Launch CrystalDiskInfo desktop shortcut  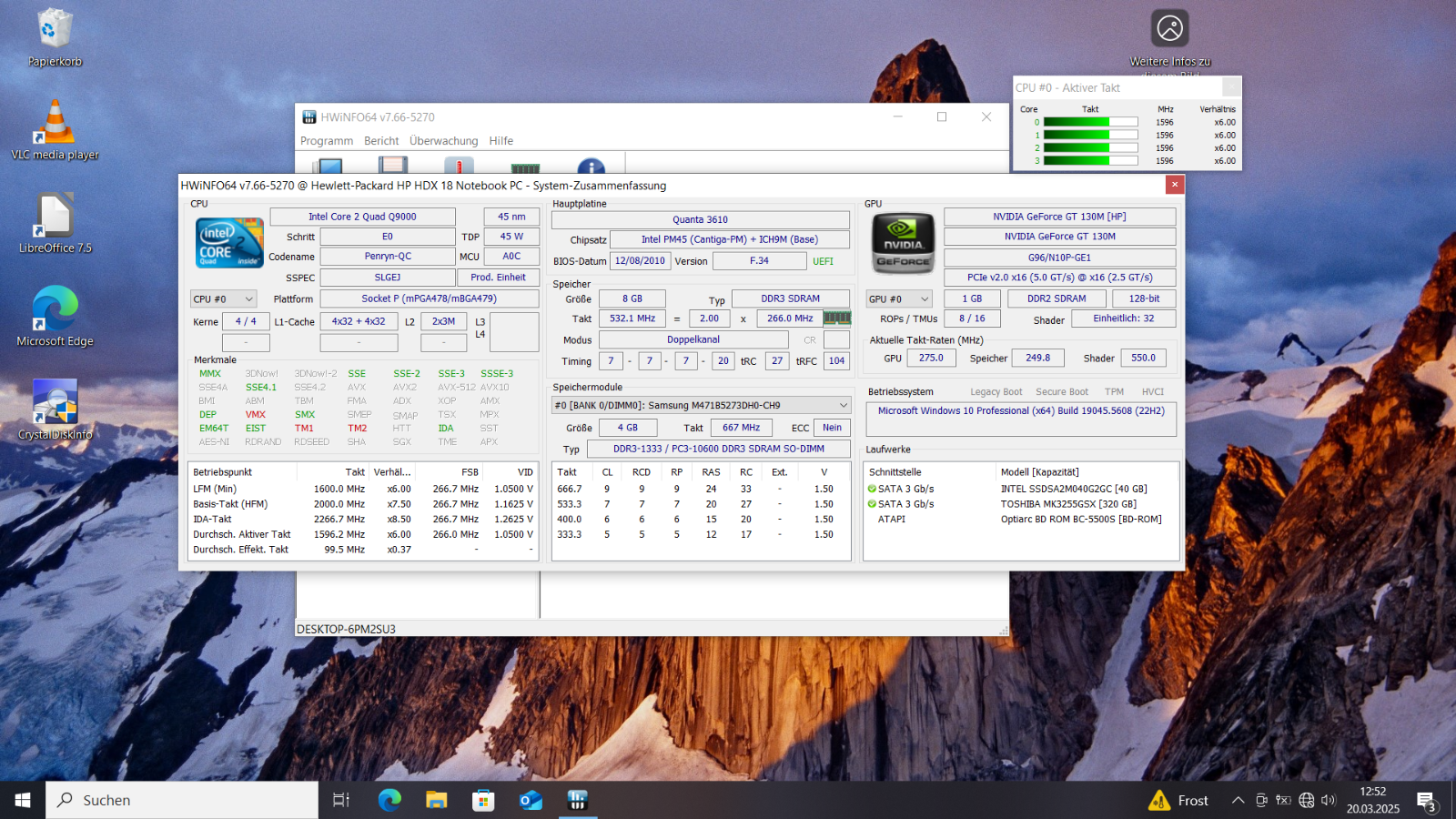pyautogui.click(x=55, y=410)
